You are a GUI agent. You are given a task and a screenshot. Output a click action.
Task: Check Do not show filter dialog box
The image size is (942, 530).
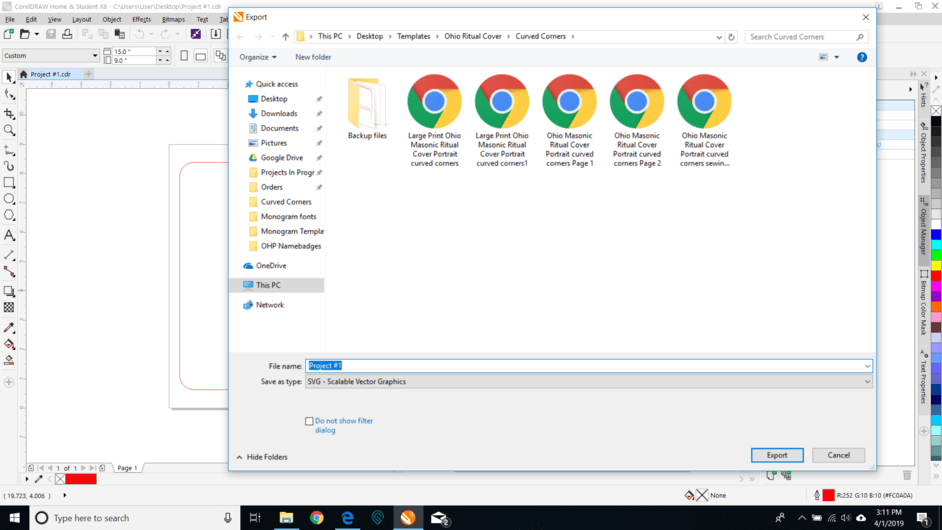309,421
